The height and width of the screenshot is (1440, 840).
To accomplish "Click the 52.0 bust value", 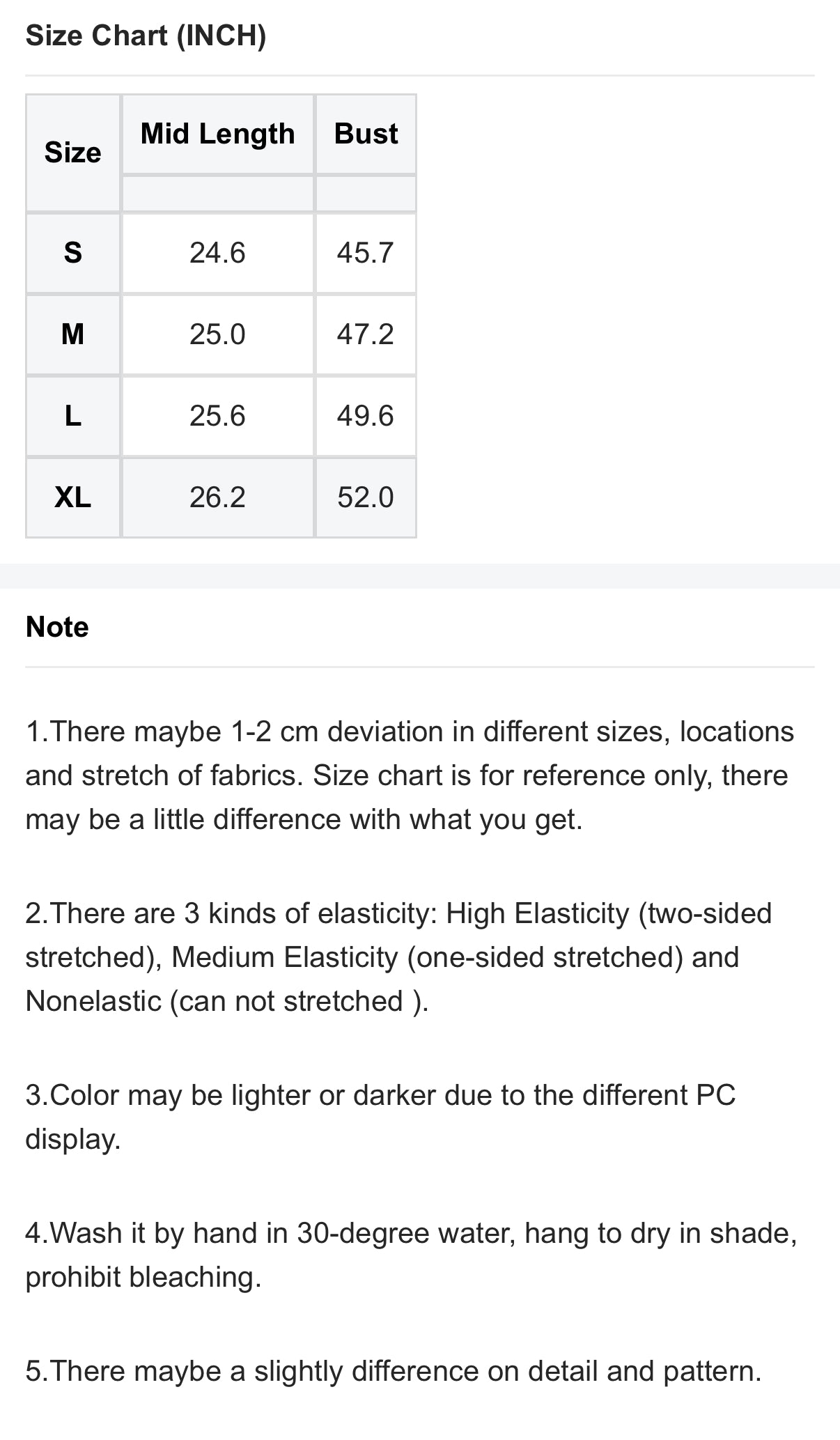I will click(365, 497).
